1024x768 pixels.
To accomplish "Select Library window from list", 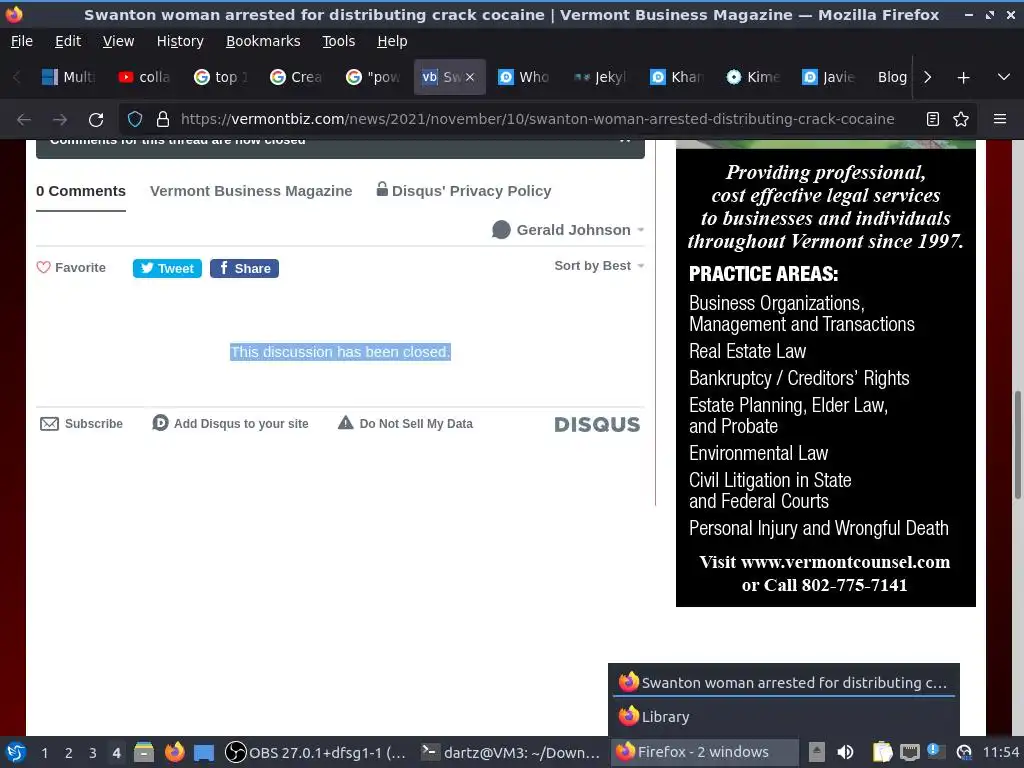I will [784, 716].
